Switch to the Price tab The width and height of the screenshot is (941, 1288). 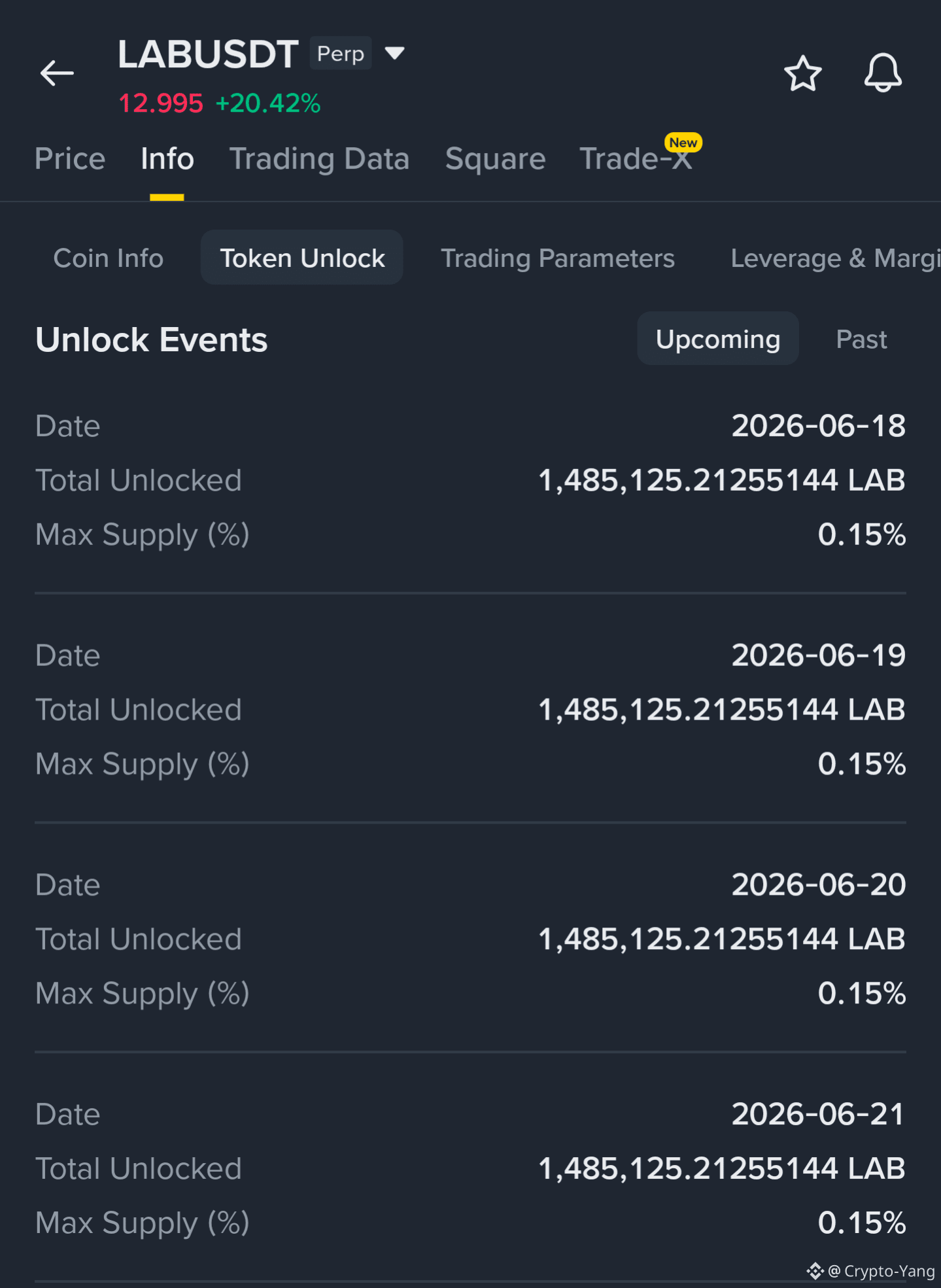(x=70, y=159)
